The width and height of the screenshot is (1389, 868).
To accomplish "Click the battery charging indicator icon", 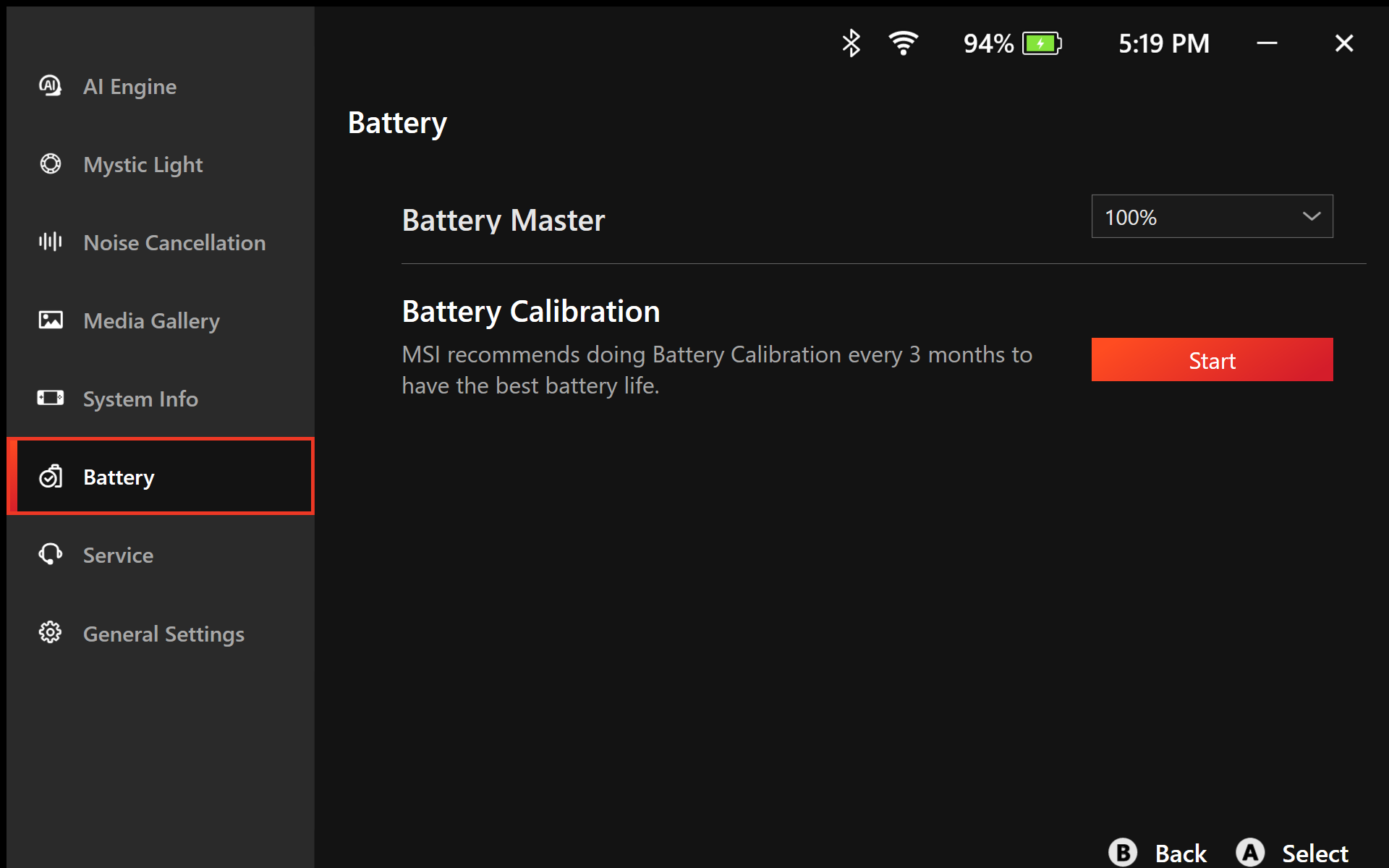I will coord(1041,43).
